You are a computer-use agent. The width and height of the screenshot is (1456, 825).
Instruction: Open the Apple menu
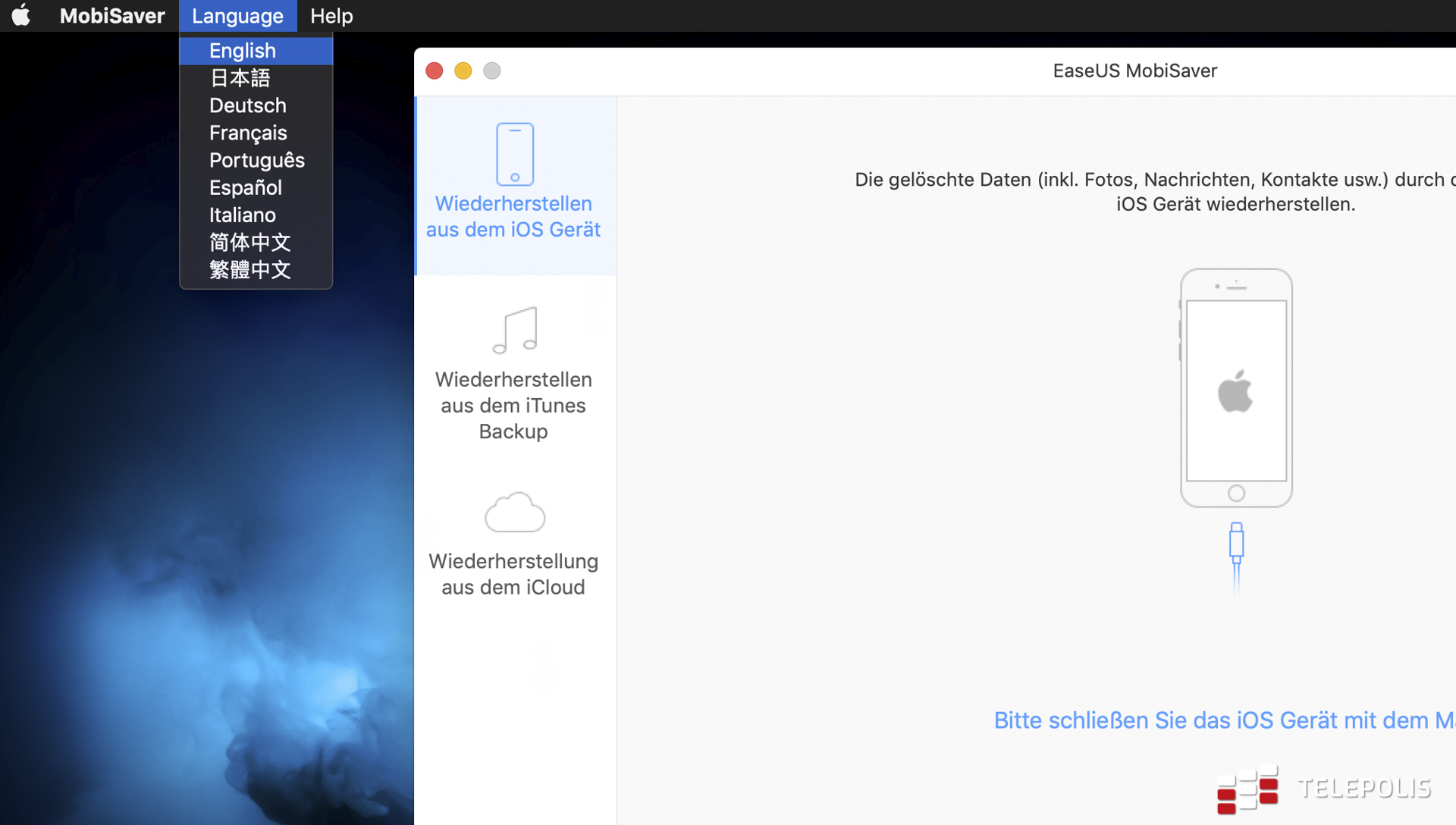pyautogui.click(x=21, y=15)
